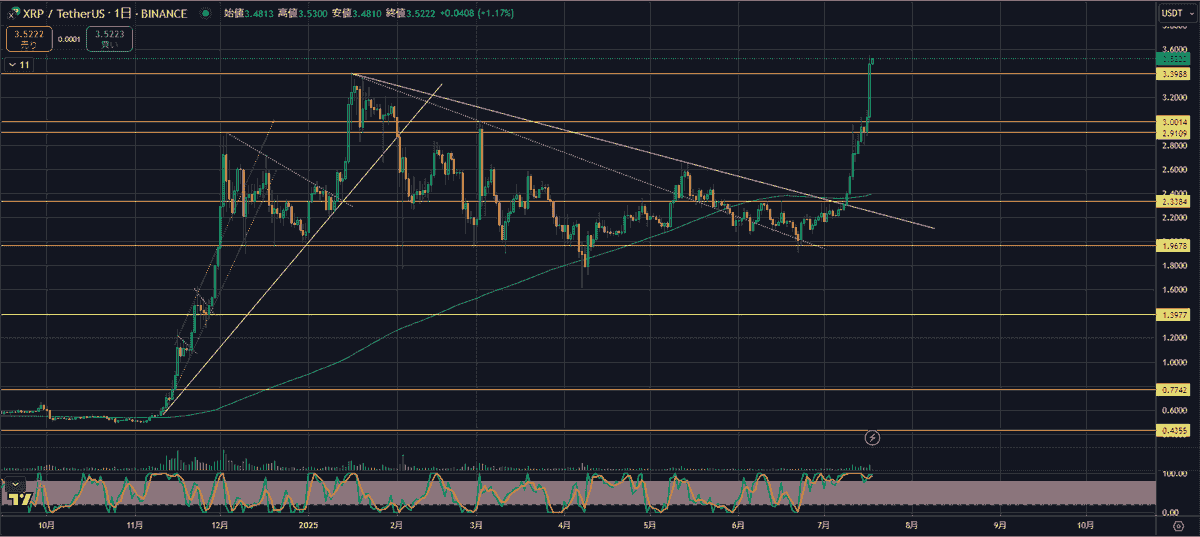Image resolution: width=1200 pixels, height=537 pixels.
Task: Click the 12月 label on time axis
Action: point(220,524)
